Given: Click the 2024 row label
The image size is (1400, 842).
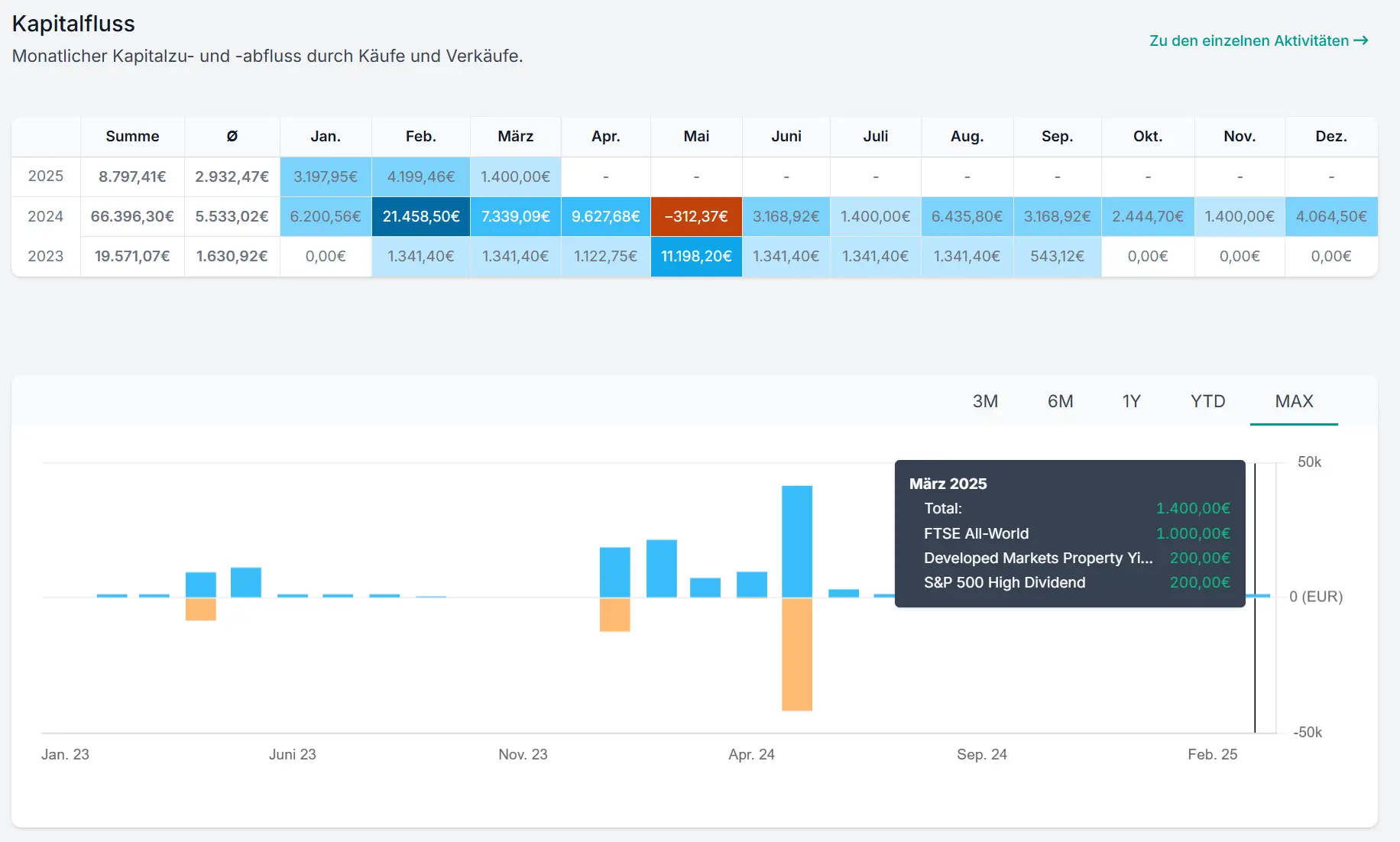Looking at the screenshot, I should click(46, 216).
